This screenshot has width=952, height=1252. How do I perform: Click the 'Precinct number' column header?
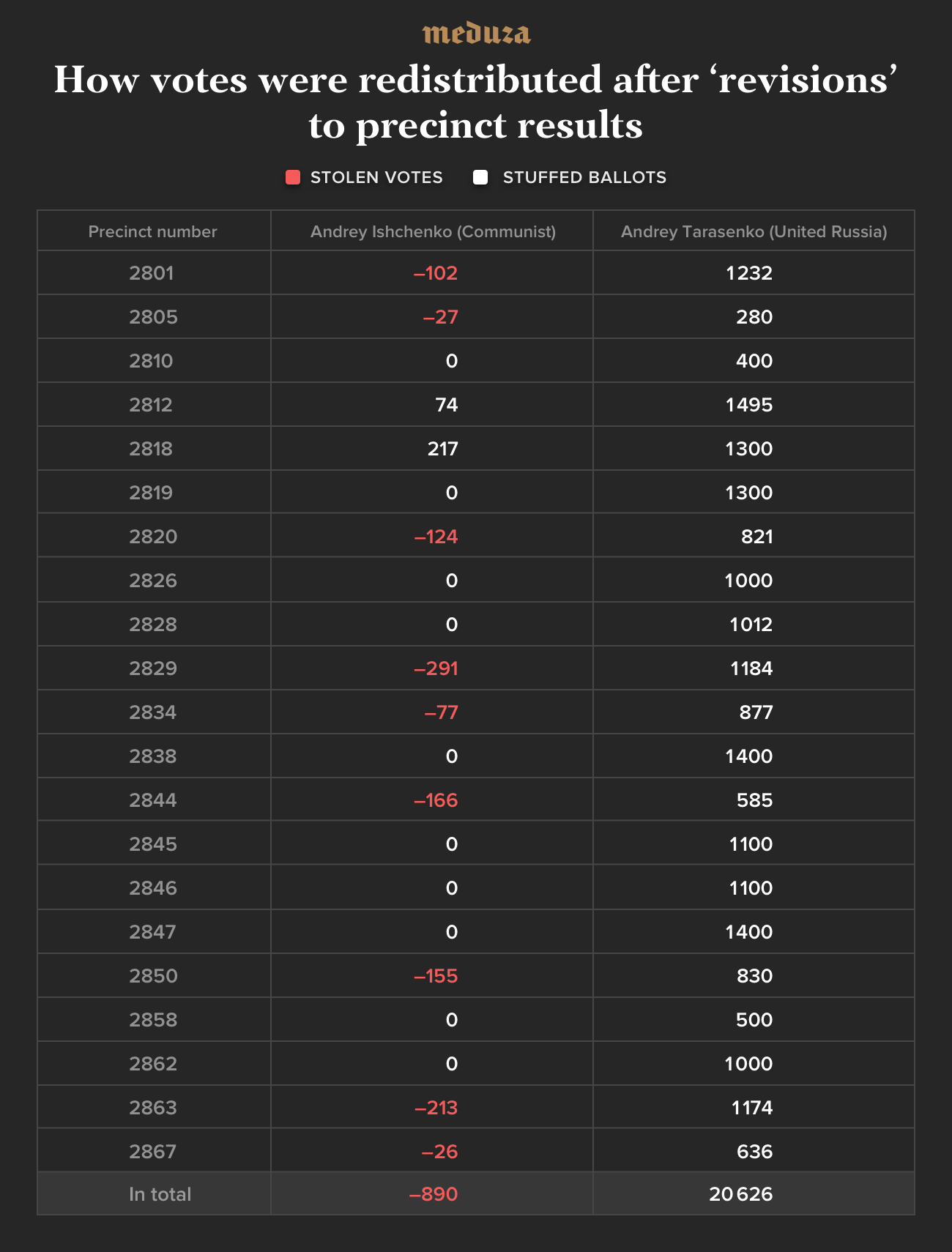(x=153, y=231)
